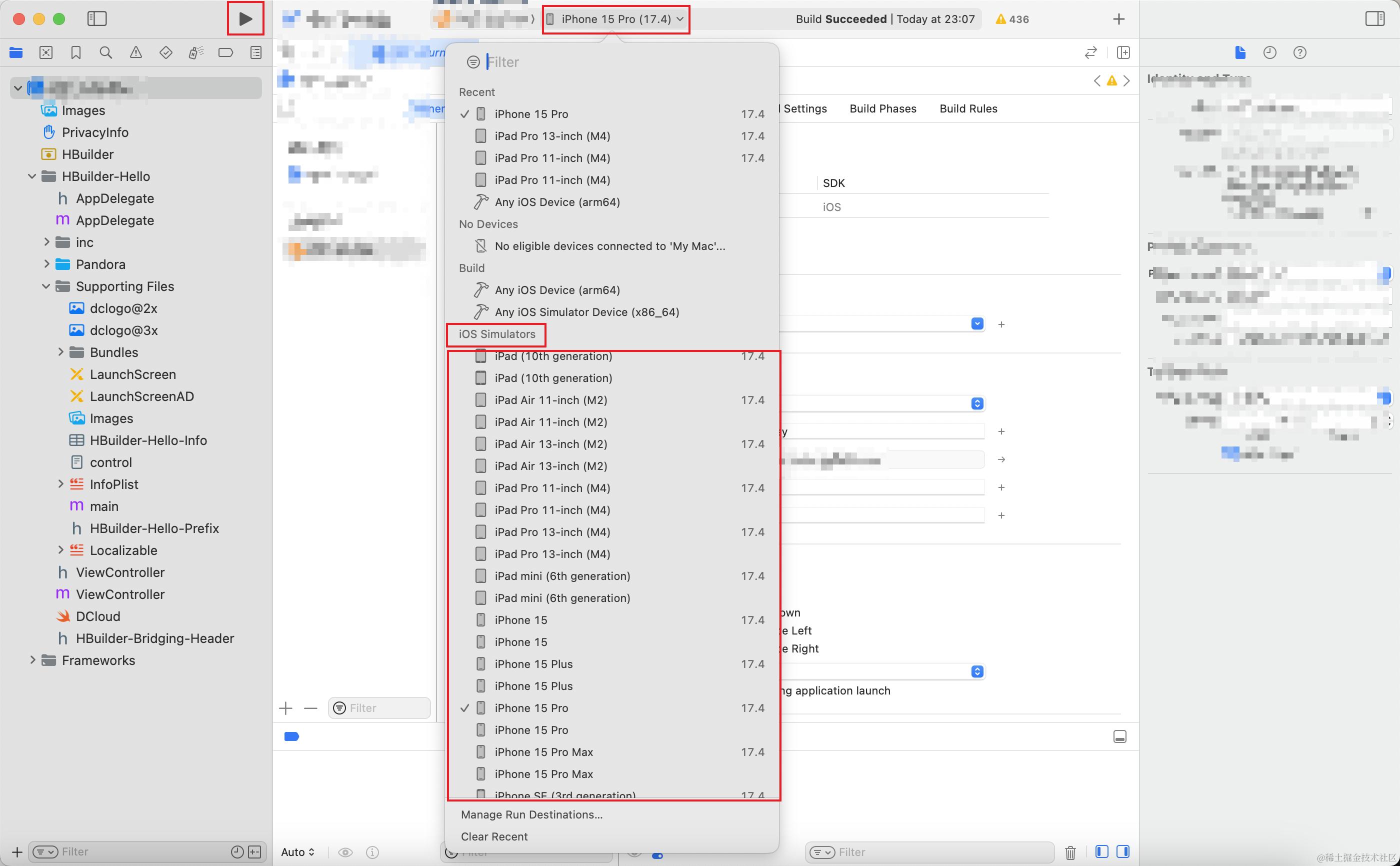Screen dimensions: 1400x866
Task: Click the Run play button
Action: (x=245, y=19)
